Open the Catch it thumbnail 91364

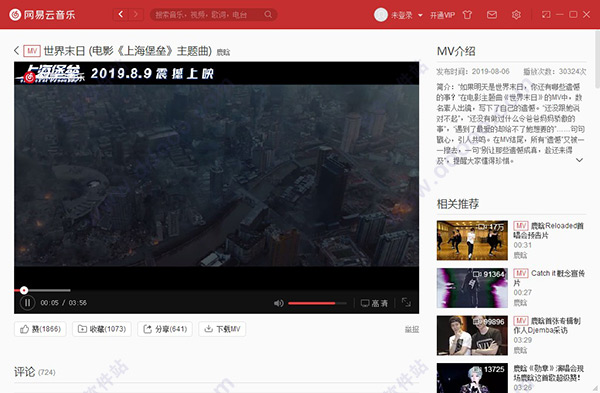pyautogui.click(x=472, y=288)
